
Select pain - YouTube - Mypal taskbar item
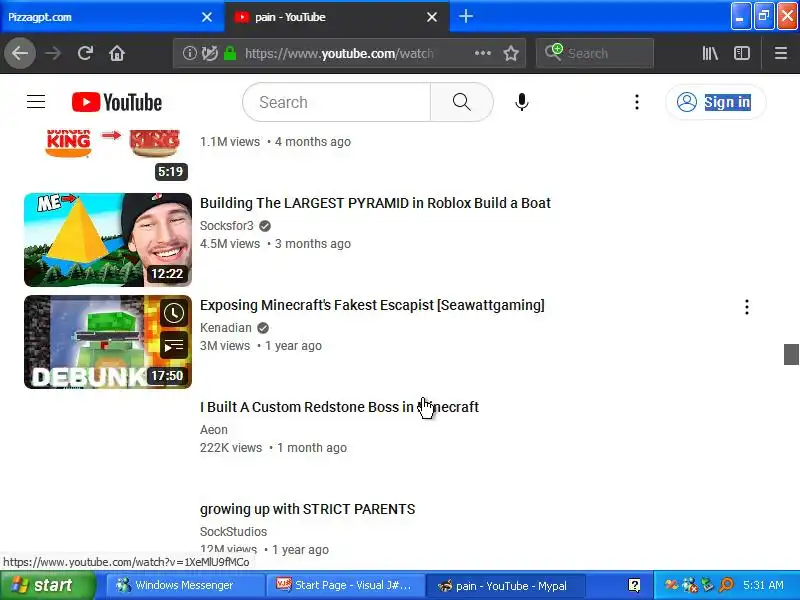pyautogui.click(x=504, y=585)
